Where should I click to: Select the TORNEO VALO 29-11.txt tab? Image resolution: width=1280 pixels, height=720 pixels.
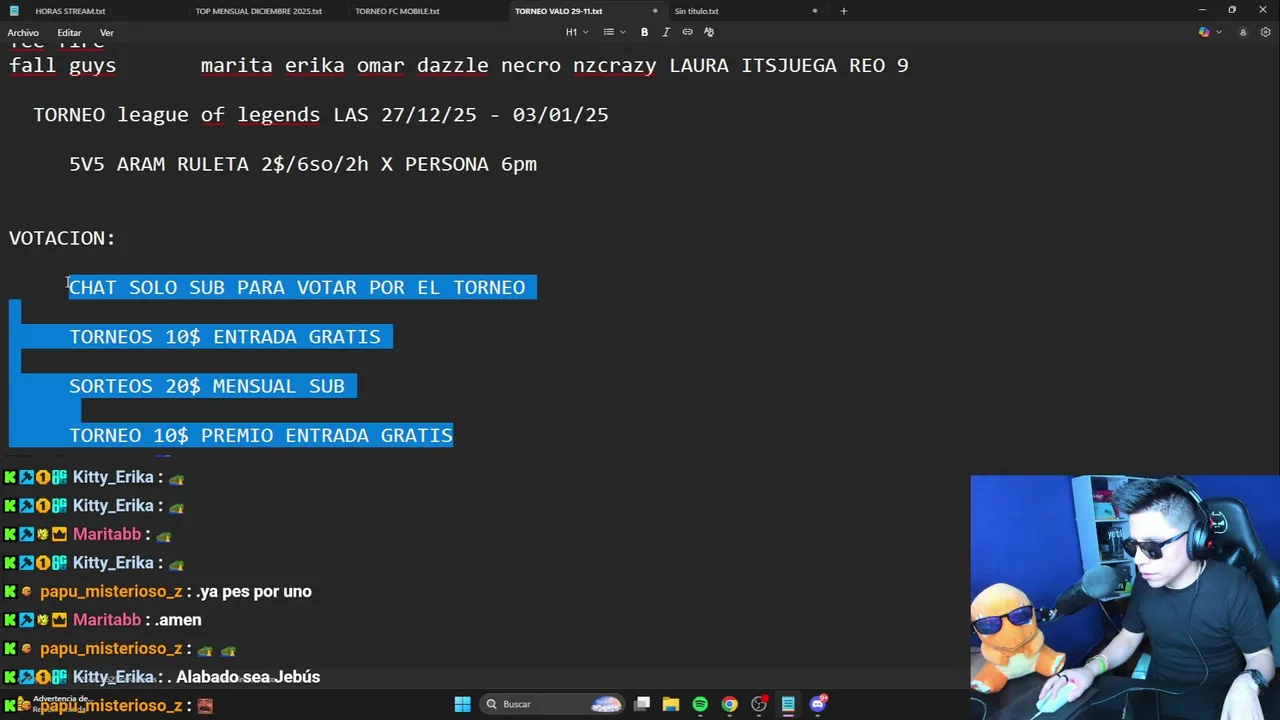(x=558, y=11)
